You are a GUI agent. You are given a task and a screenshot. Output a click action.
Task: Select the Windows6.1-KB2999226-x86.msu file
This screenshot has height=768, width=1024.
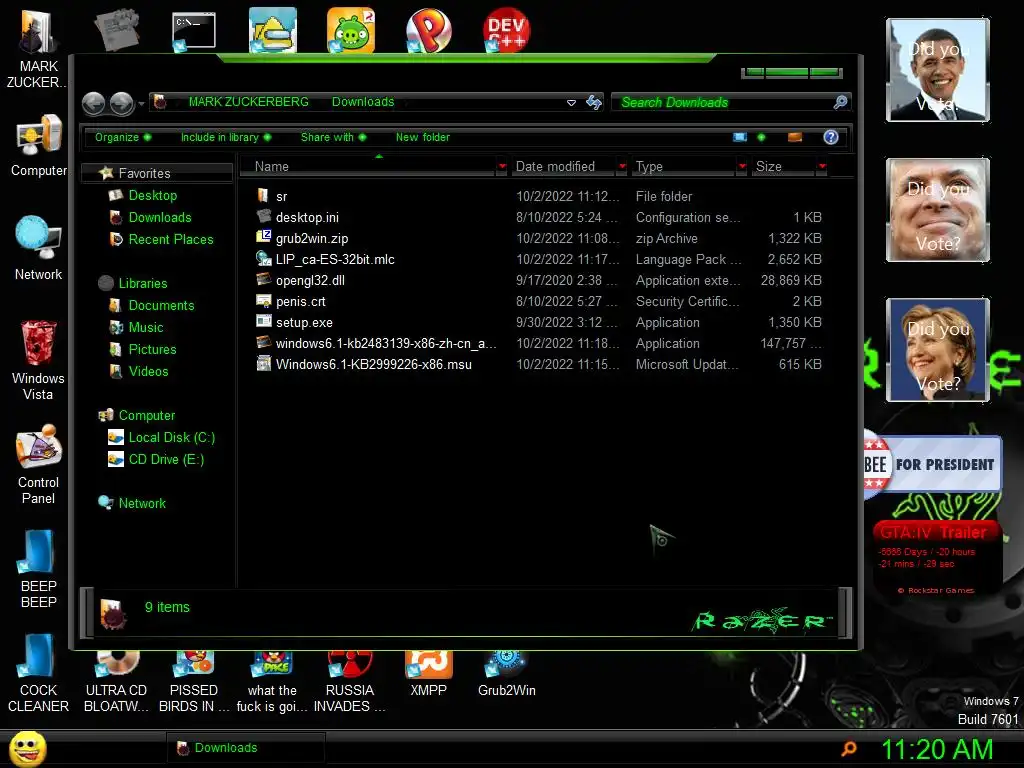click(373, 364)
